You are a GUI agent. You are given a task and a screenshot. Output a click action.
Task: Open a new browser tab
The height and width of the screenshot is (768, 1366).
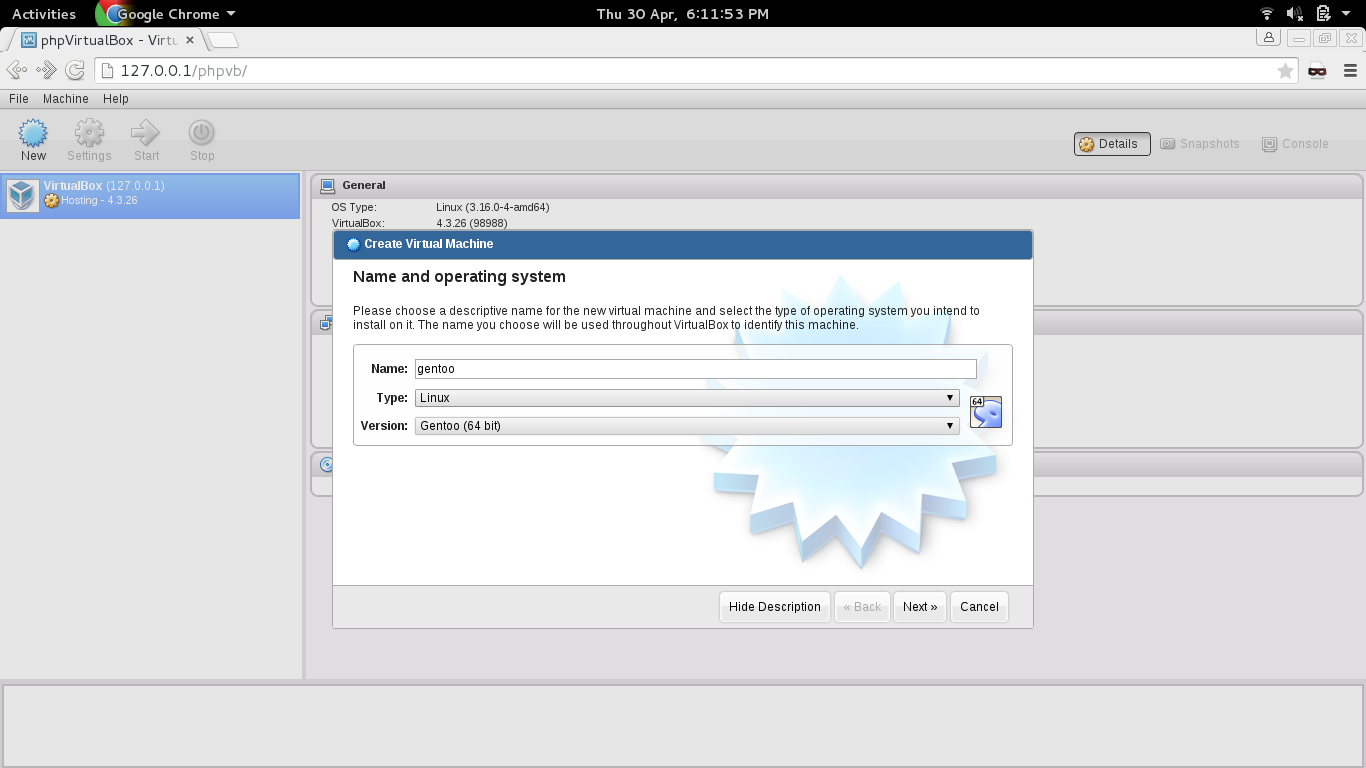[224, 40]
